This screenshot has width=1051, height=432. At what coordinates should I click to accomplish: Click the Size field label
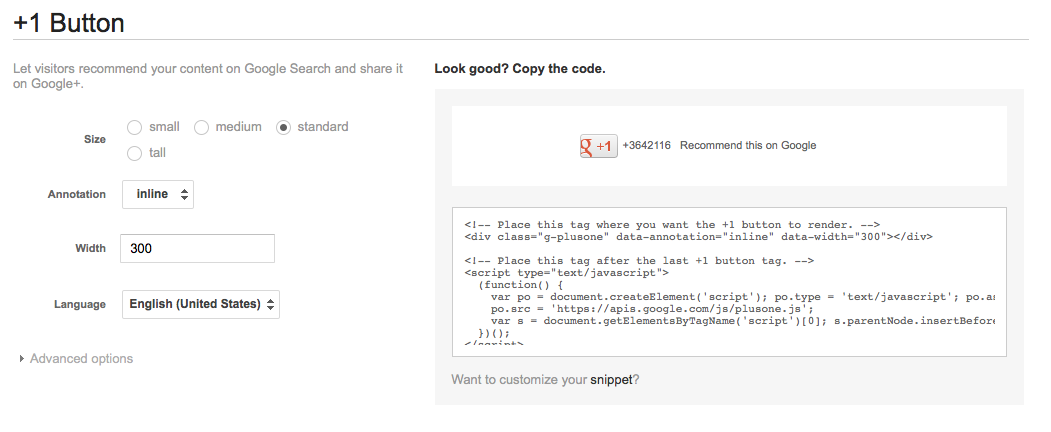pos(95,140)
